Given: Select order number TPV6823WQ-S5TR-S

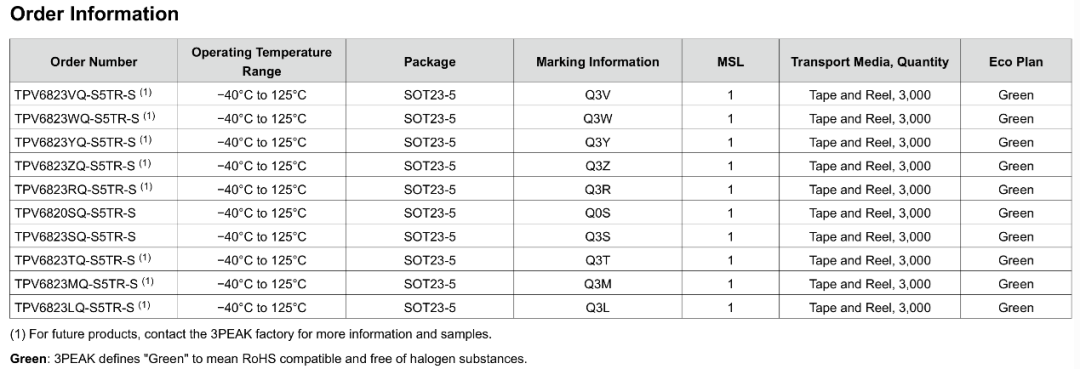Looking at the screenshot, I should pyautogui.click(x=76, y=118).
